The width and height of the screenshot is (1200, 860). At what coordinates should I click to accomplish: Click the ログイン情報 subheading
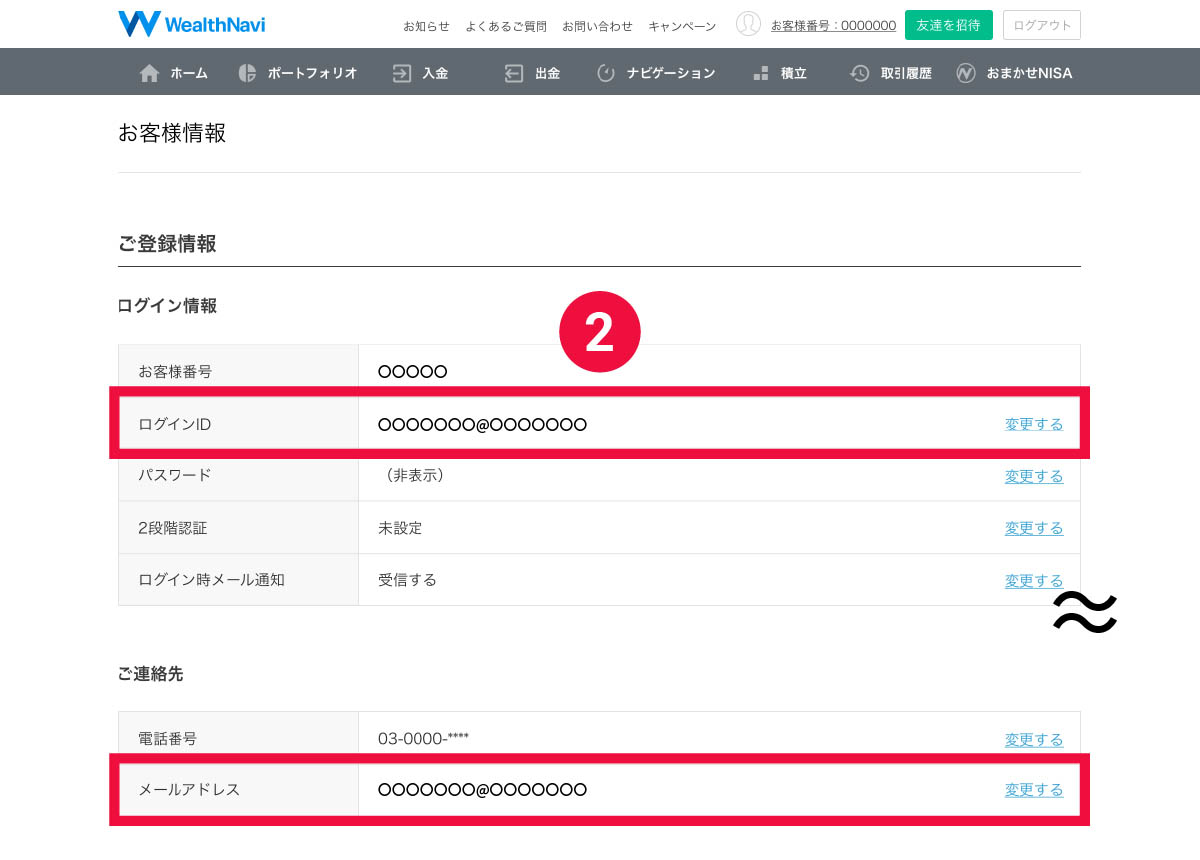point(167,306)
